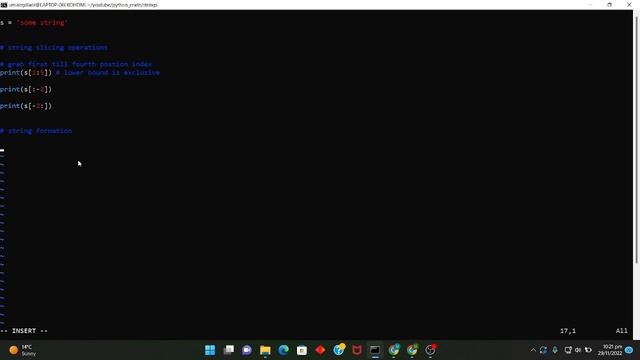This screenshot has height=360, width=640.
Task: Click the battery status tray icon
Action: point(588,350)
